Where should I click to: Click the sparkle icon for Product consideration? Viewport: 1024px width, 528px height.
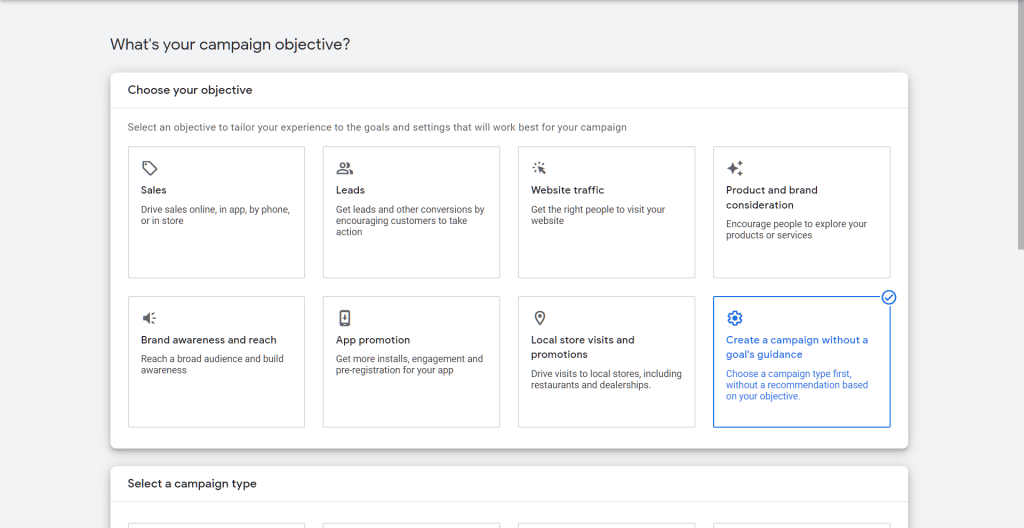pyautogui.click(x=735, y=168)
